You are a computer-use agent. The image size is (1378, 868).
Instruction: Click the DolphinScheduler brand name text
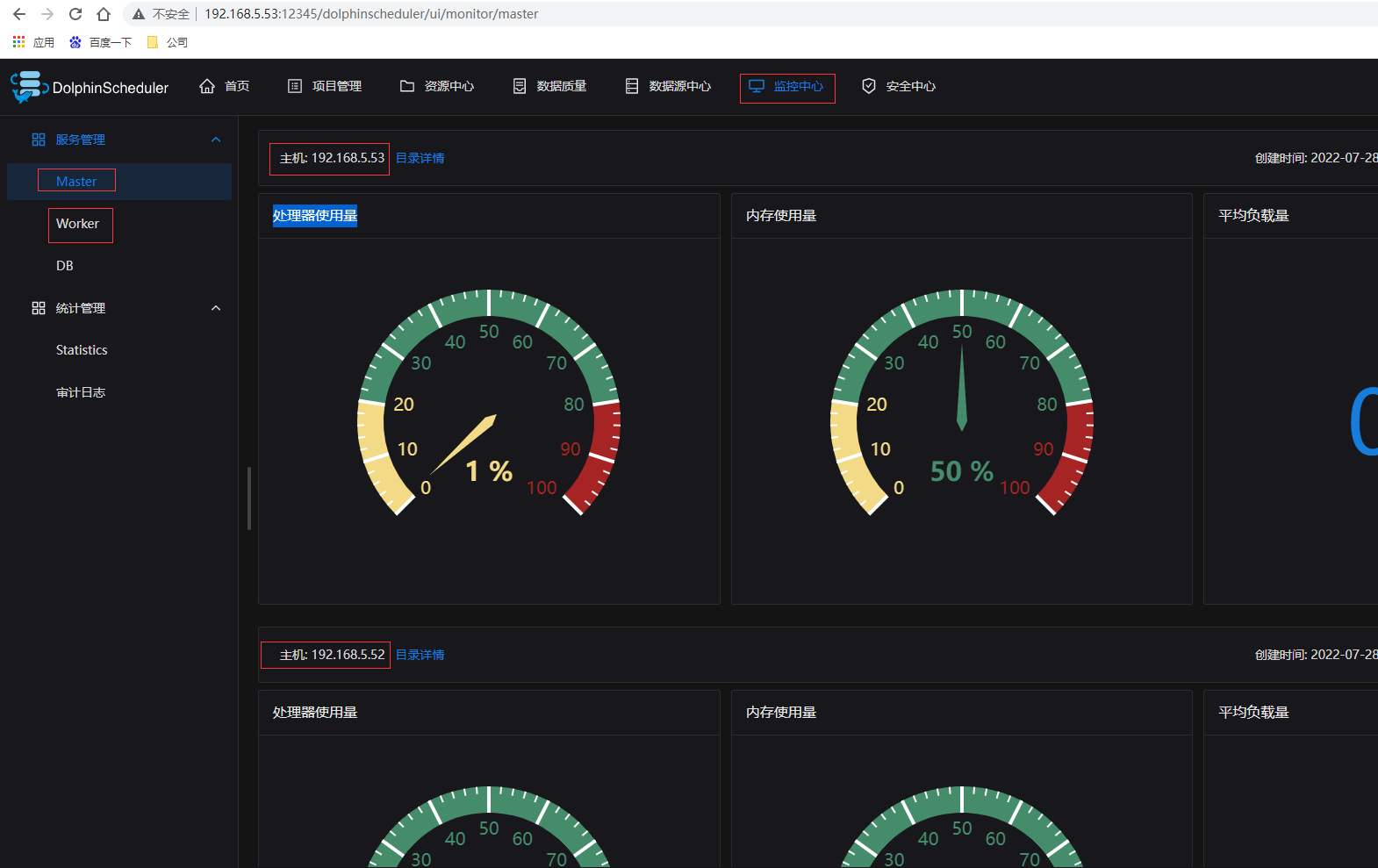(x=111, y=88)
